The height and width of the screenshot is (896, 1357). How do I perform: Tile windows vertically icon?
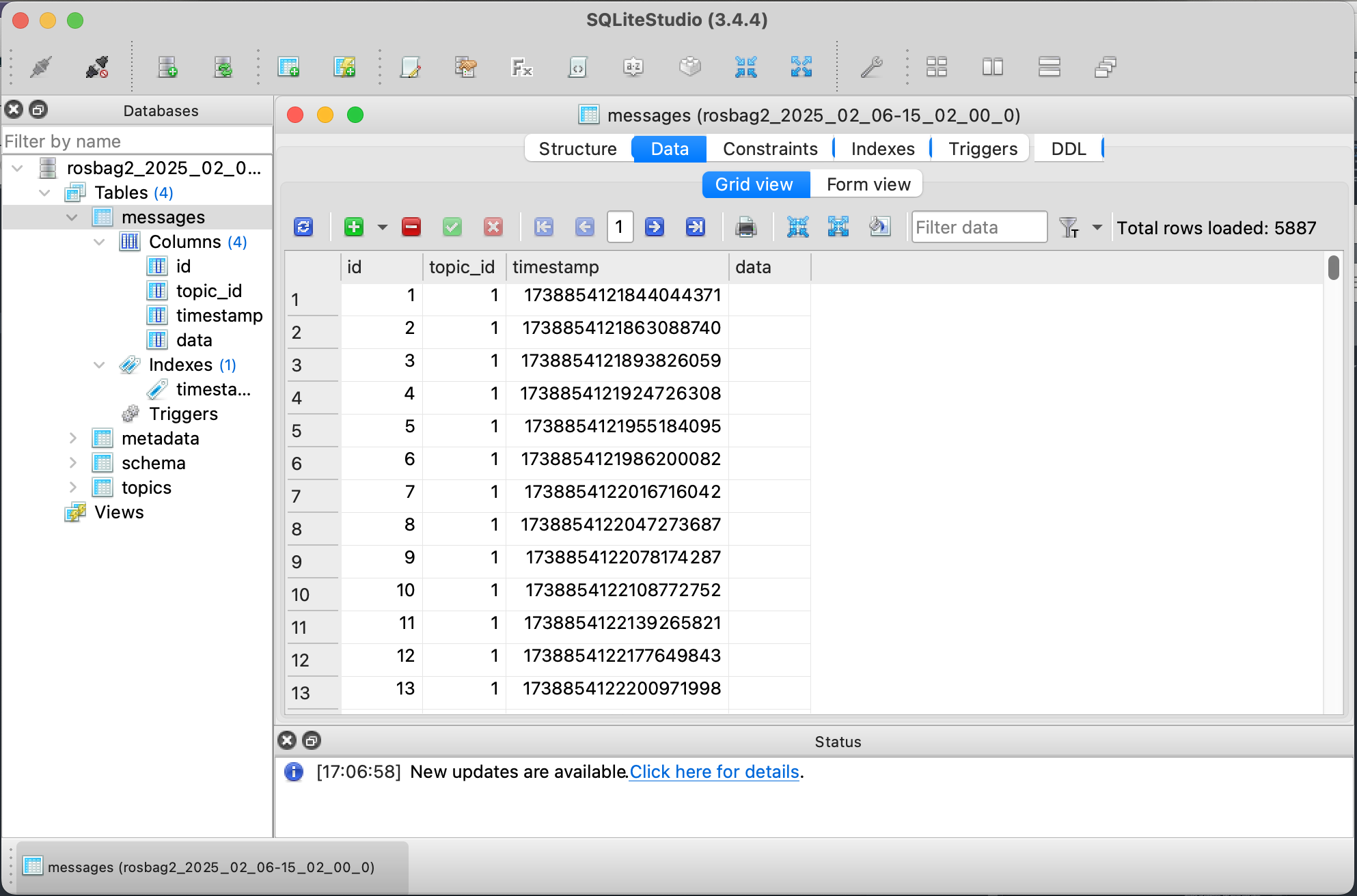(1049, 67)
